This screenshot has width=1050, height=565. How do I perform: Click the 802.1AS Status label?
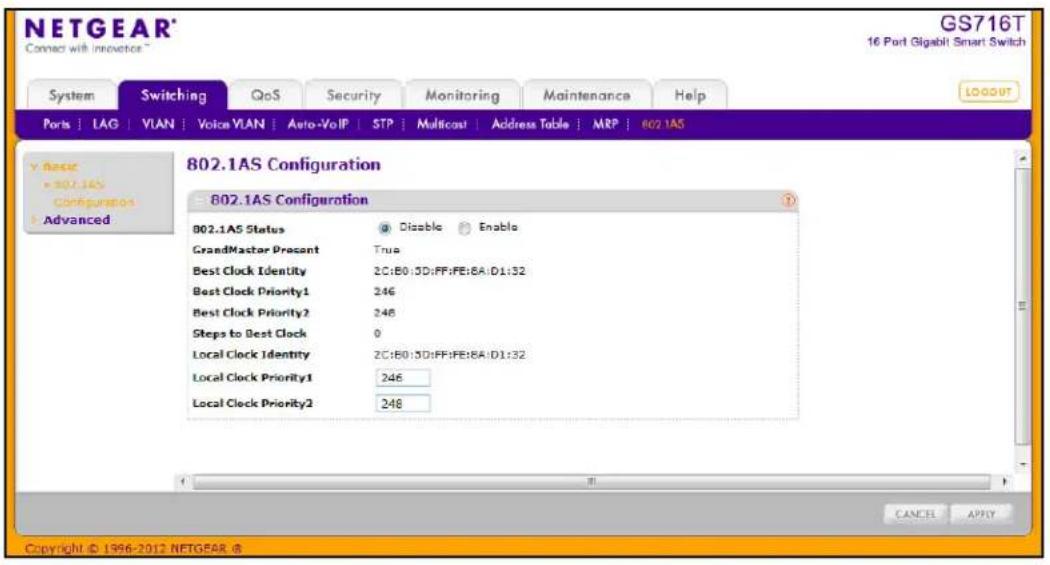238,229
